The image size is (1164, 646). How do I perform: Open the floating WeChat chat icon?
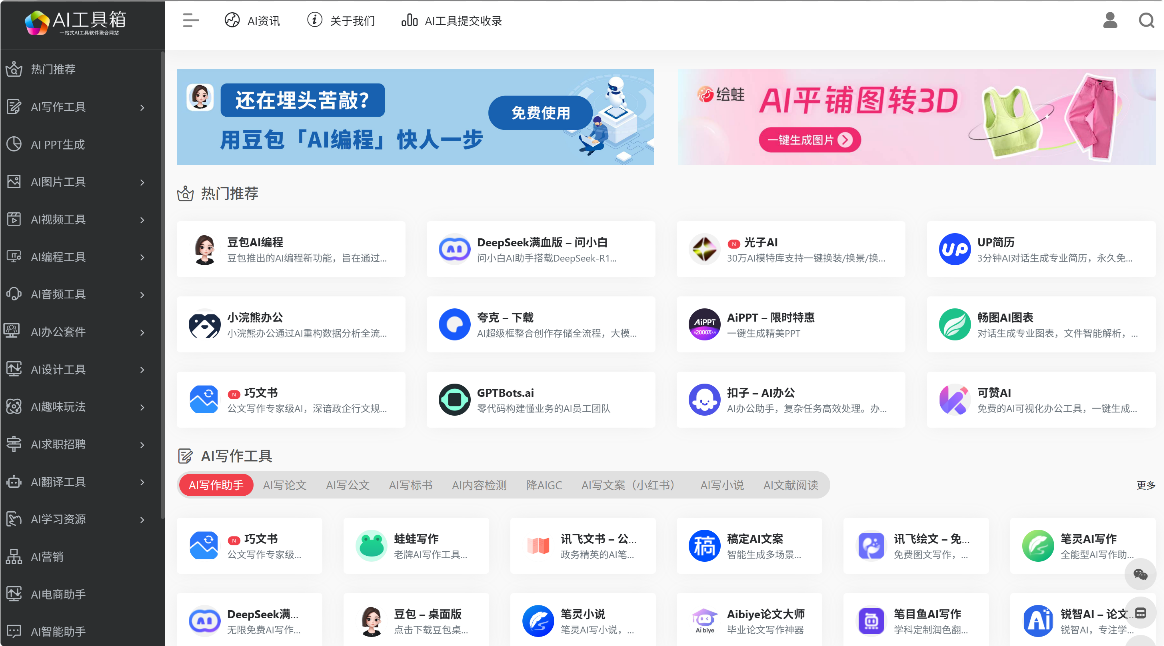tap(1141, 575)
